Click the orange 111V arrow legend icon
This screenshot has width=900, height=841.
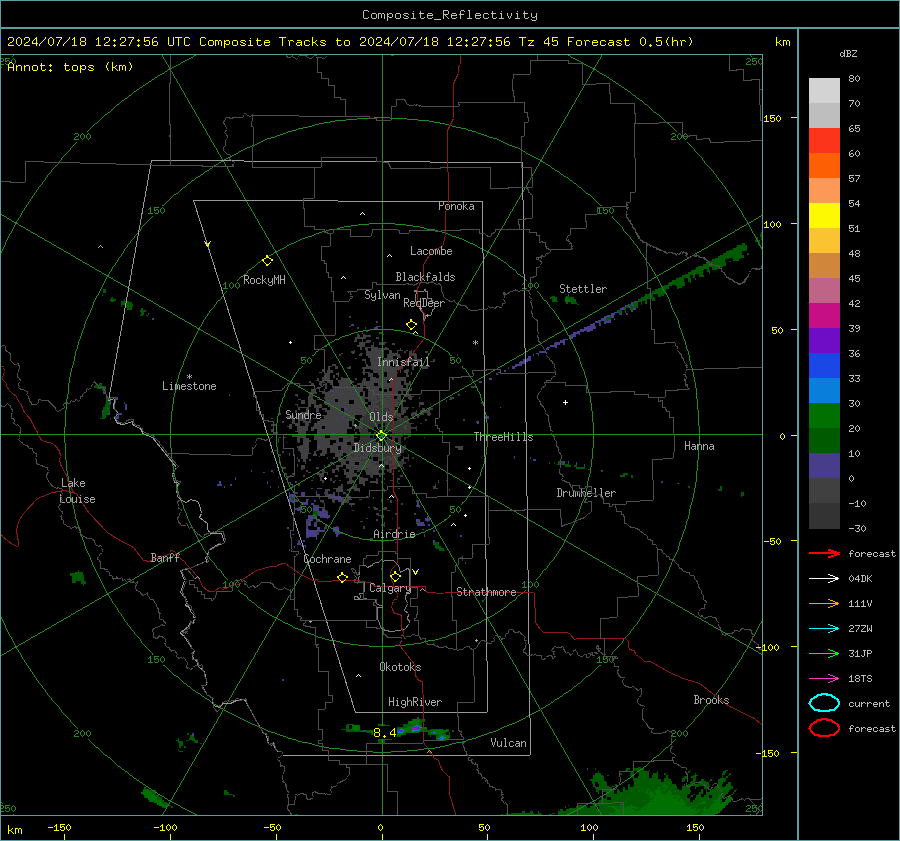pyautogui.click(x=824, y=603)
